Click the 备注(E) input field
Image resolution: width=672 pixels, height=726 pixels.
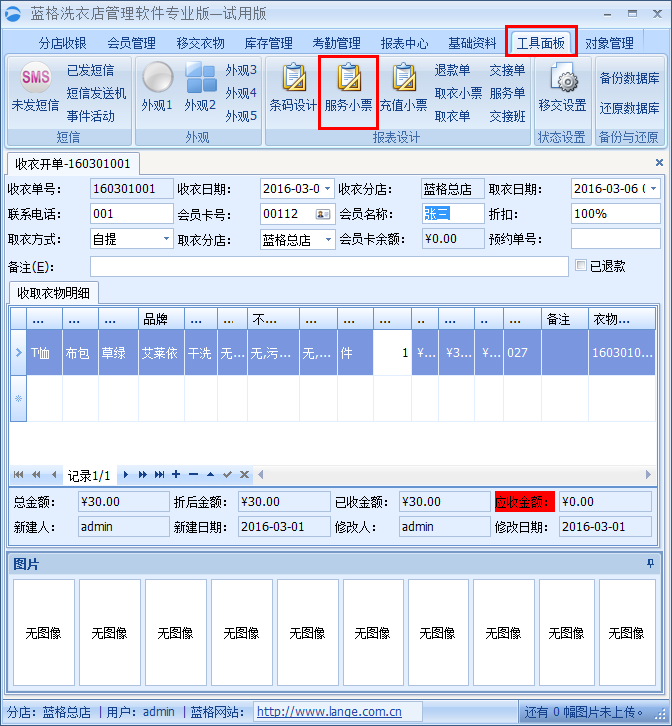point(329,267)
